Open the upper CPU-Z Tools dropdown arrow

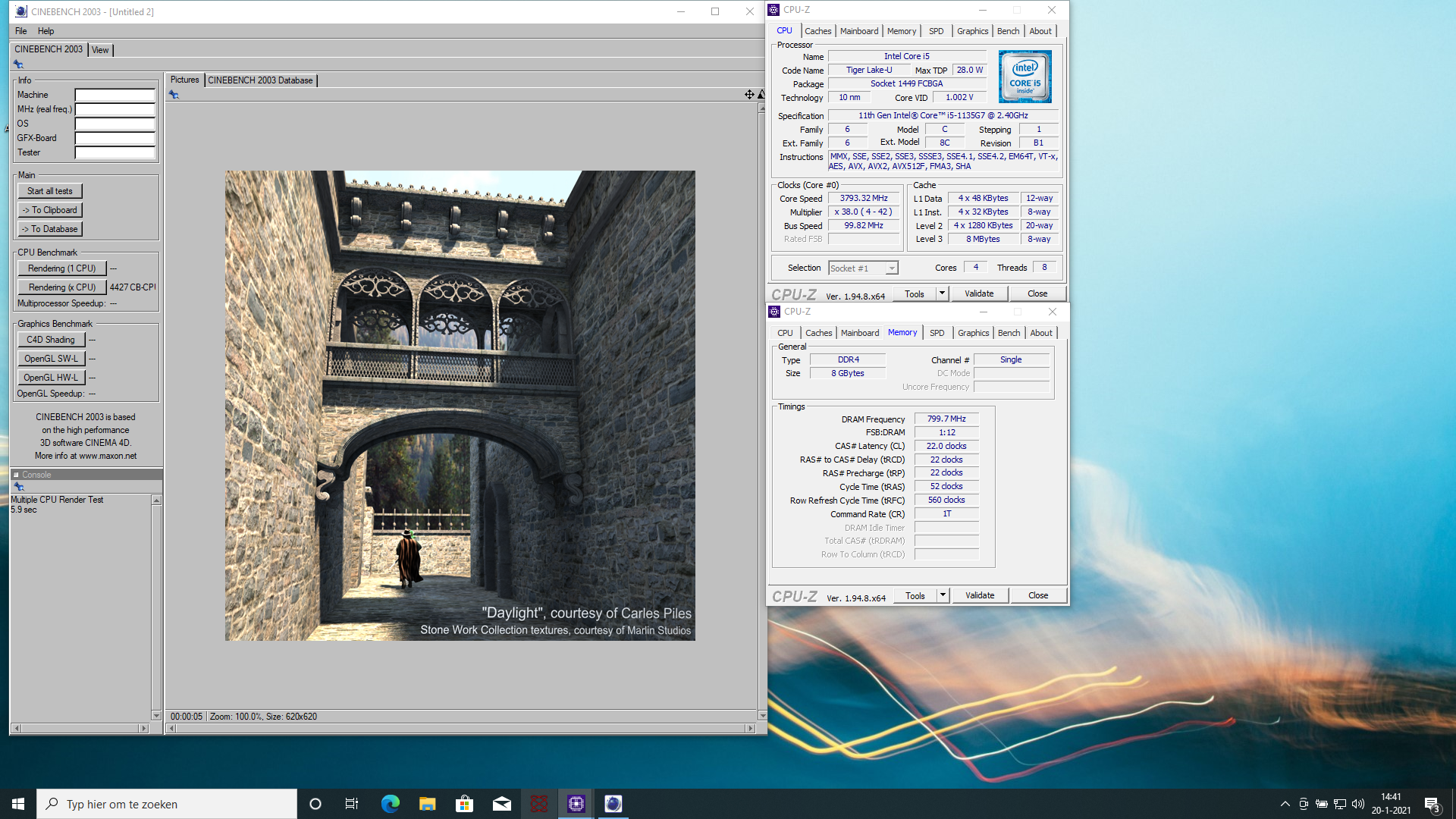[x=942, y=293]
